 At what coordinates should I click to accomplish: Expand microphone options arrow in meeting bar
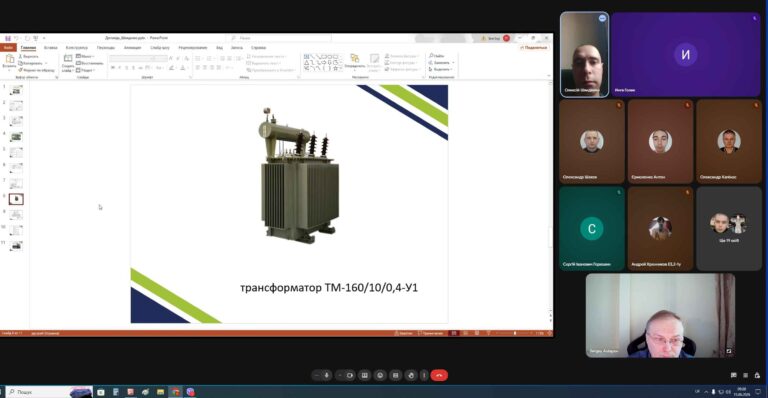pos(316,375)
